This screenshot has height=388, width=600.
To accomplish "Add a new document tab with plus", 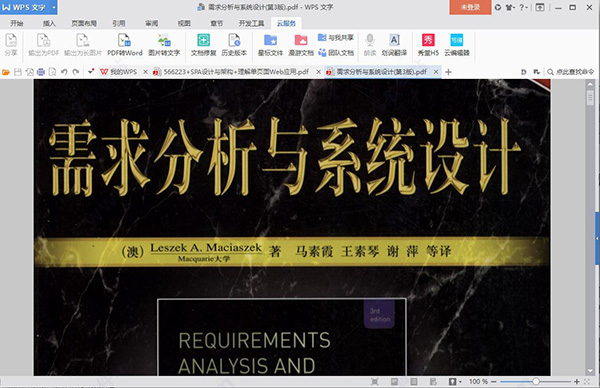I will [448, 72].
